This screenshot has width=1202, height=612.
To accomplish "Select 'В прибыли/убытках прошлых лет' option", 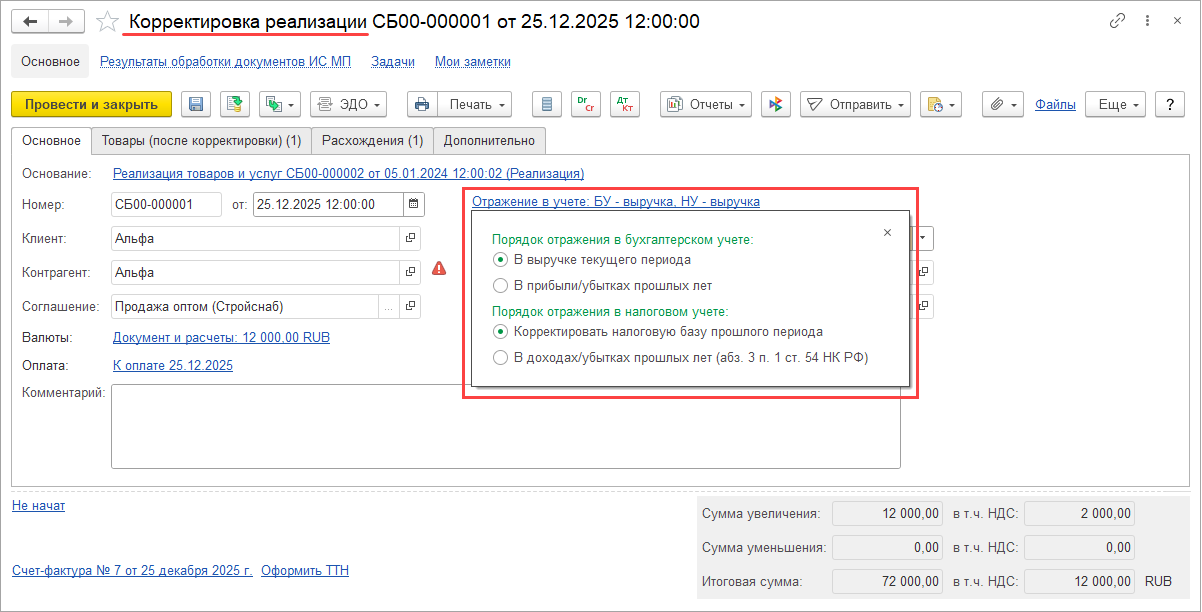I will [x=500, y=285].
